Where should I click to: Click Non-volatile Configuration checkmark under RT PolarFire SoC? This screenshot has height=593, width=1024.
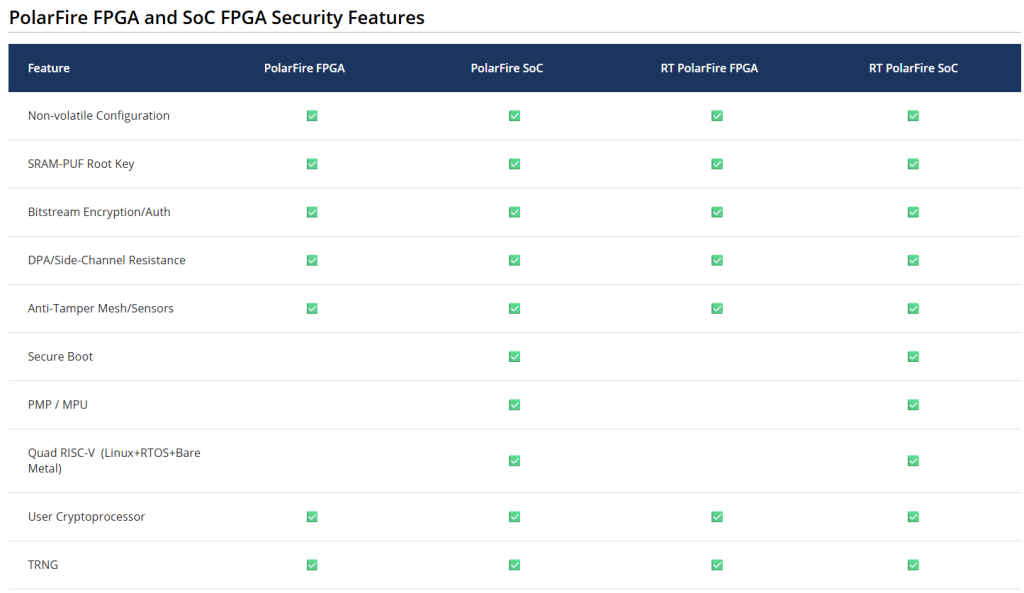913,116
